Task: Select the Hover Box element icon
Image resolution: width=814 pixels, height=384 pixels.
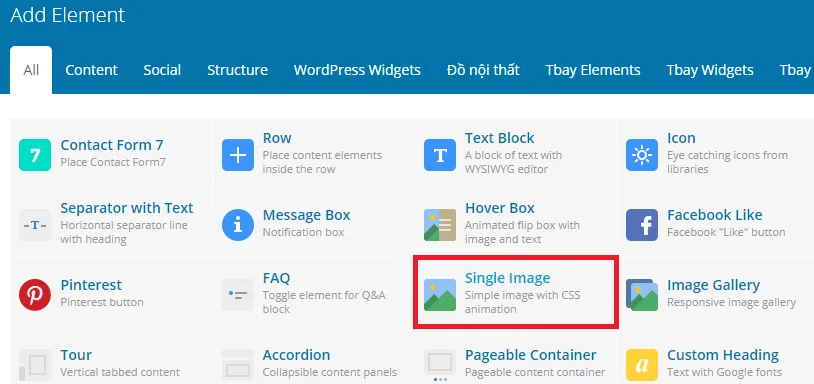Action: tap(440, 225)
